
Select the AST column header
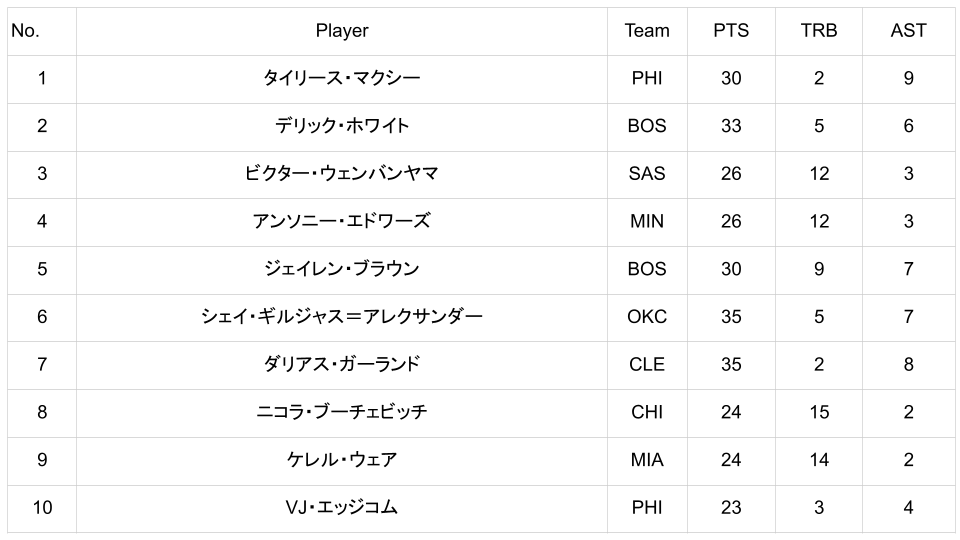click(908, 31)
